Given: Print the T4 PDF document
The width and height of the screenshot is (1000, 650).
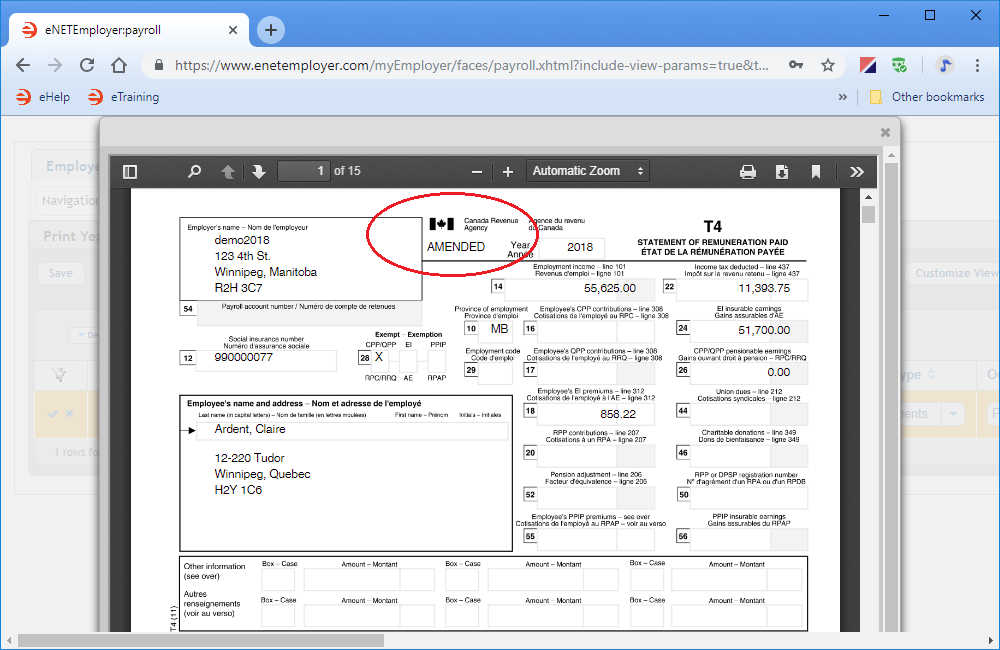Looking at the screenshot, I should click(747, 171).
